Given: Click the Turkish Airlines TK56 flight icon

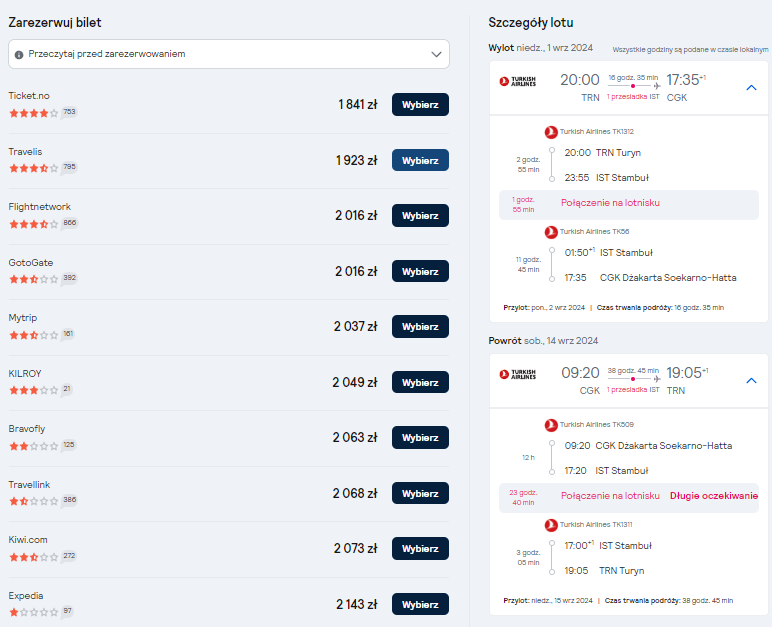Looking at the screenshot, I should click(551, 232).
